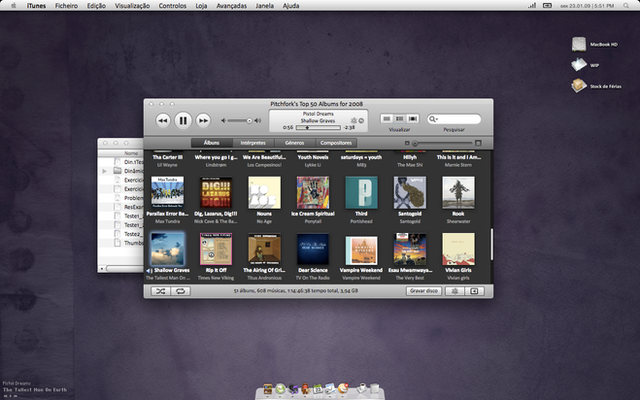Image resolution: width=640 pixels, height=400 pixels.
Task: Select the Dig, Lazarus, Dig!!! album cover
Action: (216, 193)
